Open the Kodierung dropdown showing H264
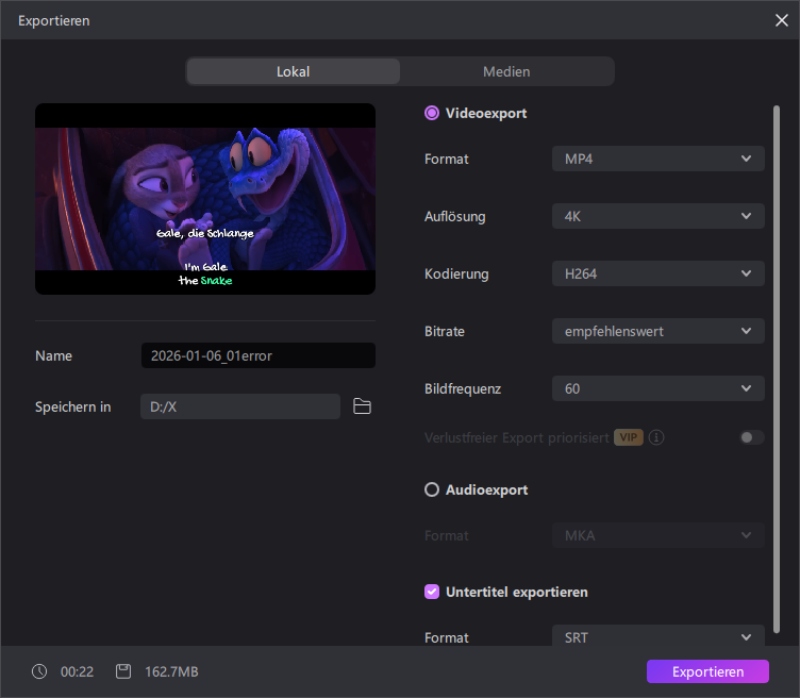The height and width of the screenshot is (698, 800). (658, 274)
